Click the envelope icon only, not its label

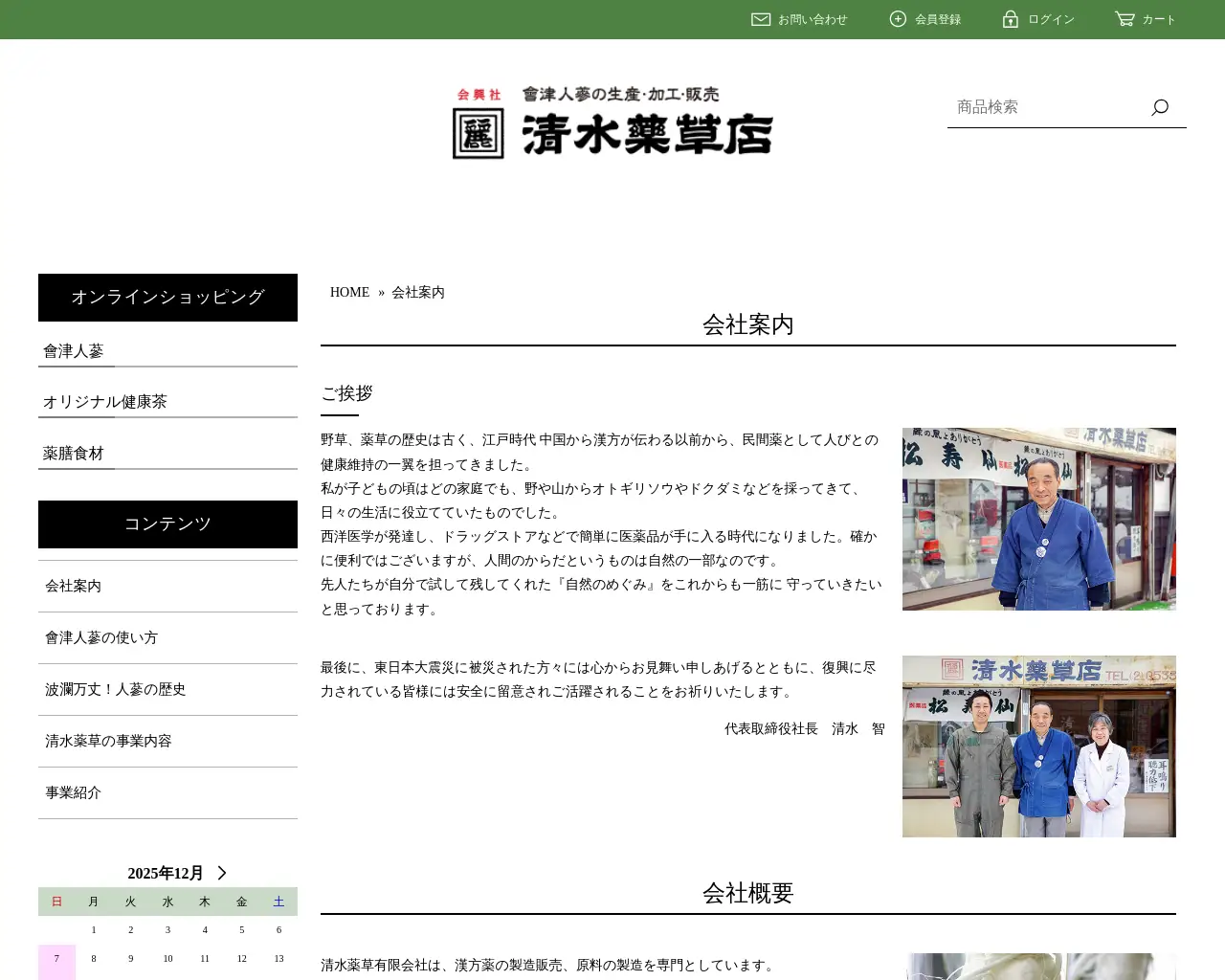coord(760,19)
